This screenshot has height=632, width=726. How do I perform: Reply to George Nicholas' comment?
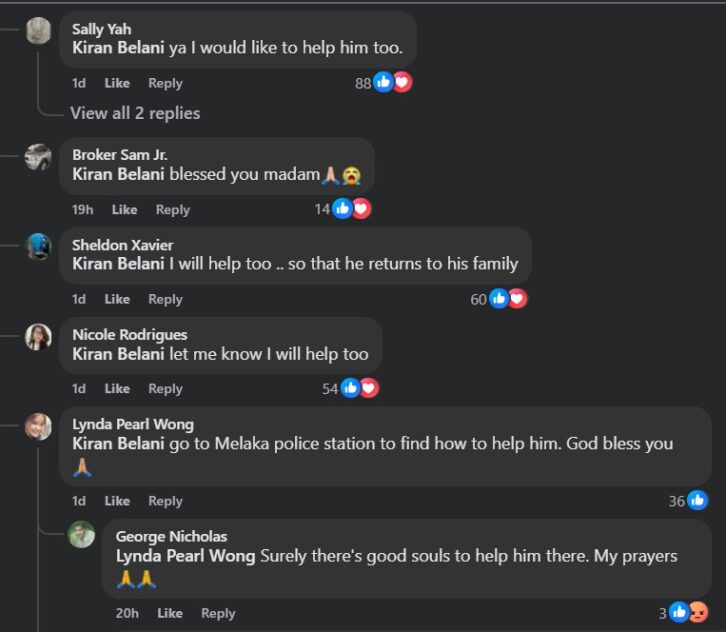click(218, 613)
